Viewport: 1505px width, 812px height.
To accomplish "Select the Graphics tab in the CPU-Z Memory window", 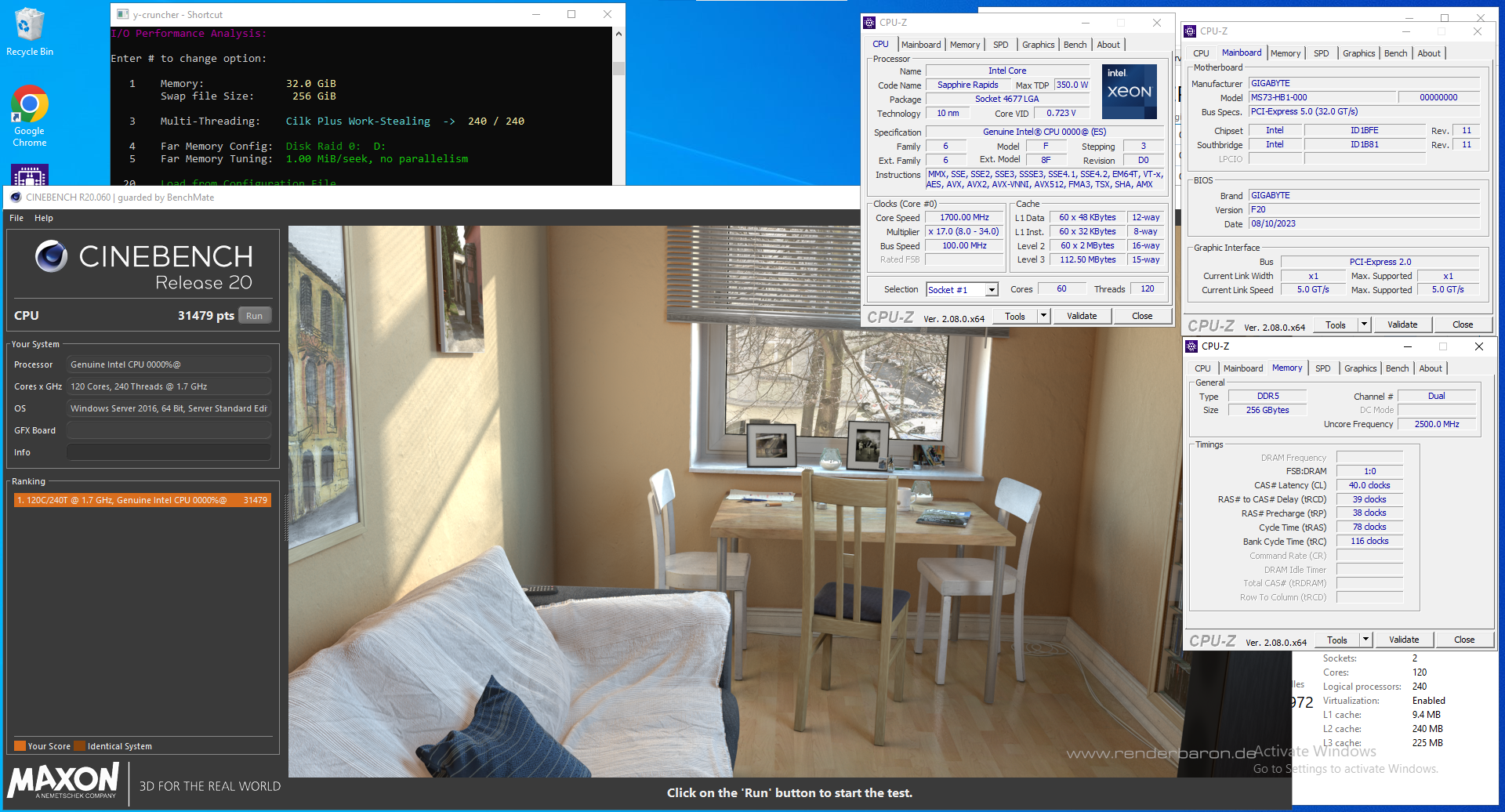I will click(1361, 368).
